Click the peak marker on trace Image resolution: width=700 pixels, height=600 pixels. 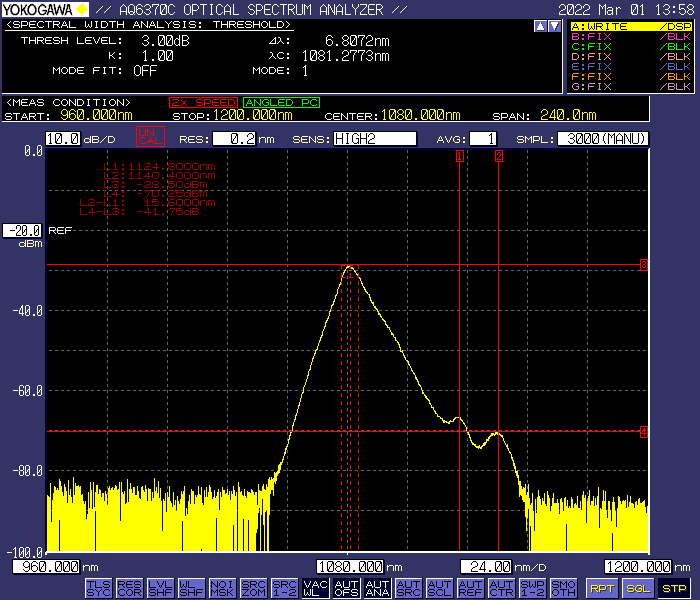(x=350, y=272)
